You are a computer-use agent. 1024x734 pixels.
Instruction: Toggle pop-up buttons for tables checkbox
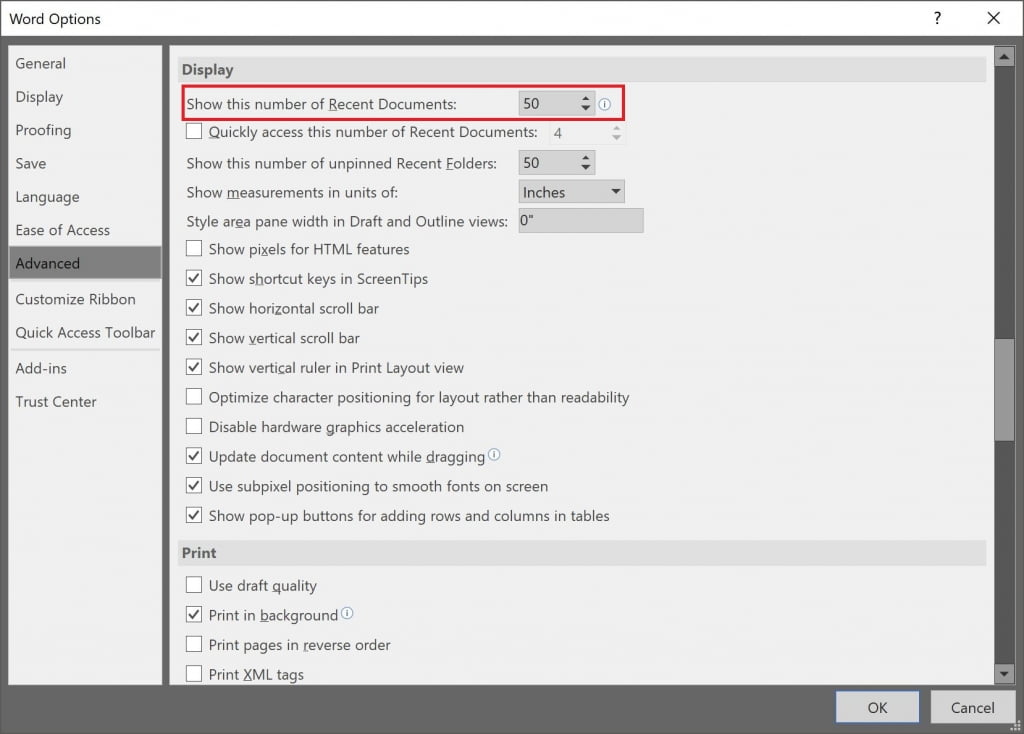(194, 515)
